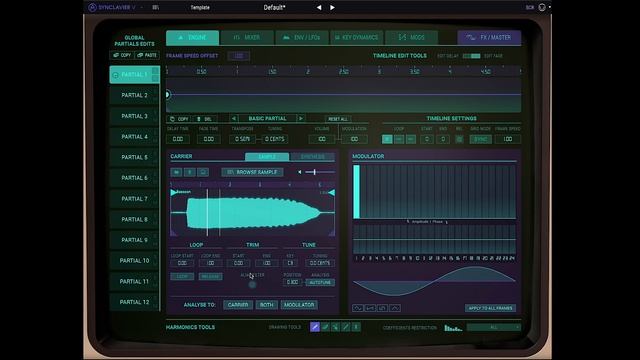This screenshot has height=360, width=640.
Task: Copy global partials edits
Action: pyautogui.click(x=122, y=55)
